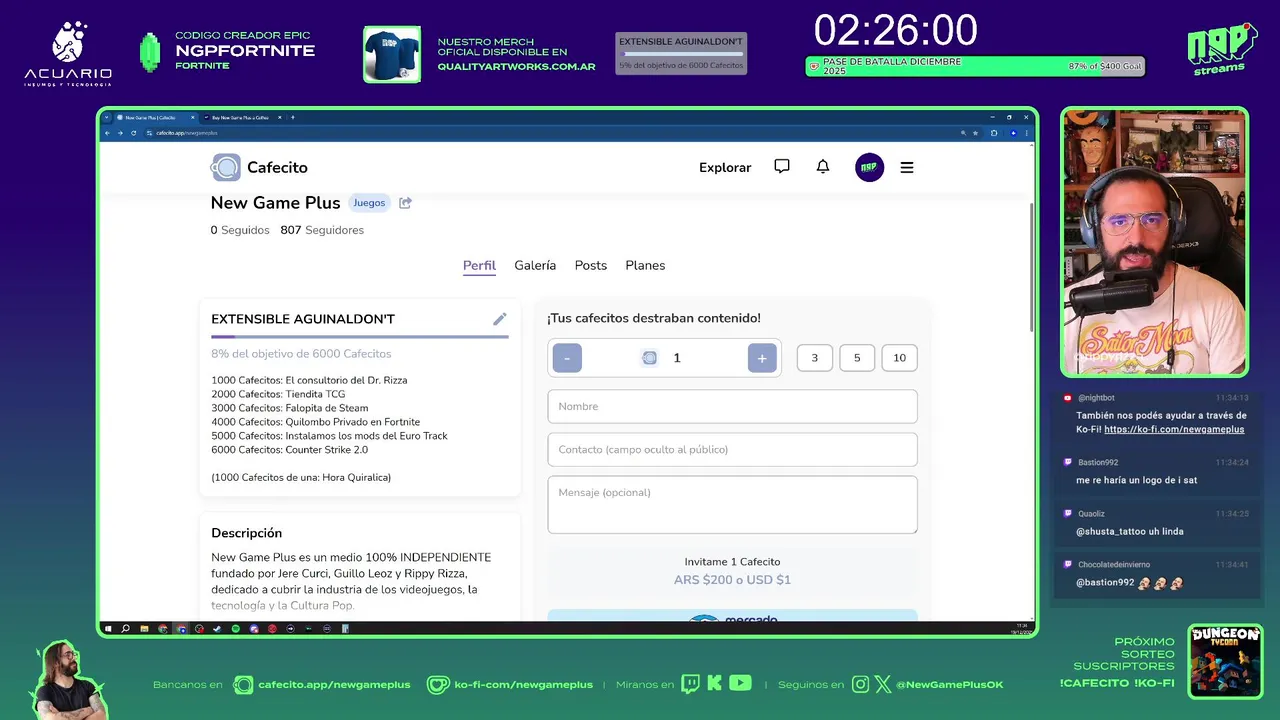Image resolution: width=1280 pixels, height=720 pixels.
Task: Switch to the Galería tab
Action: (535, 265)
